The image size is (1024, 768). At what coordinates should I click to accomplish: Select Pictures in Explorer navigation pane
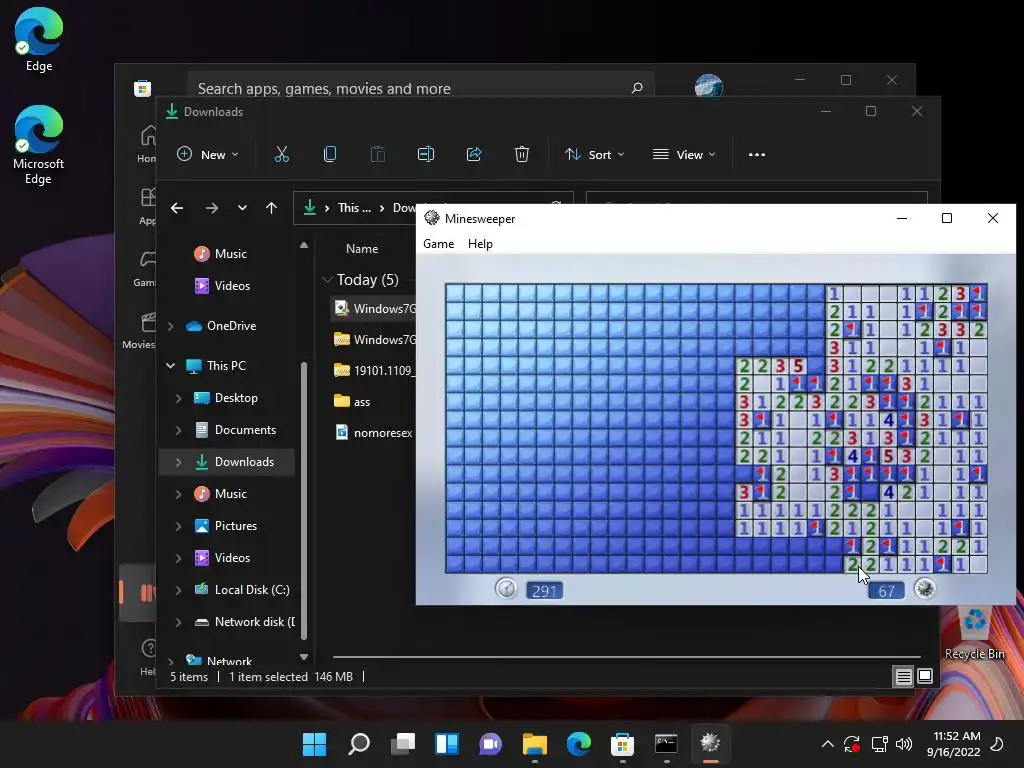(226, 526)
